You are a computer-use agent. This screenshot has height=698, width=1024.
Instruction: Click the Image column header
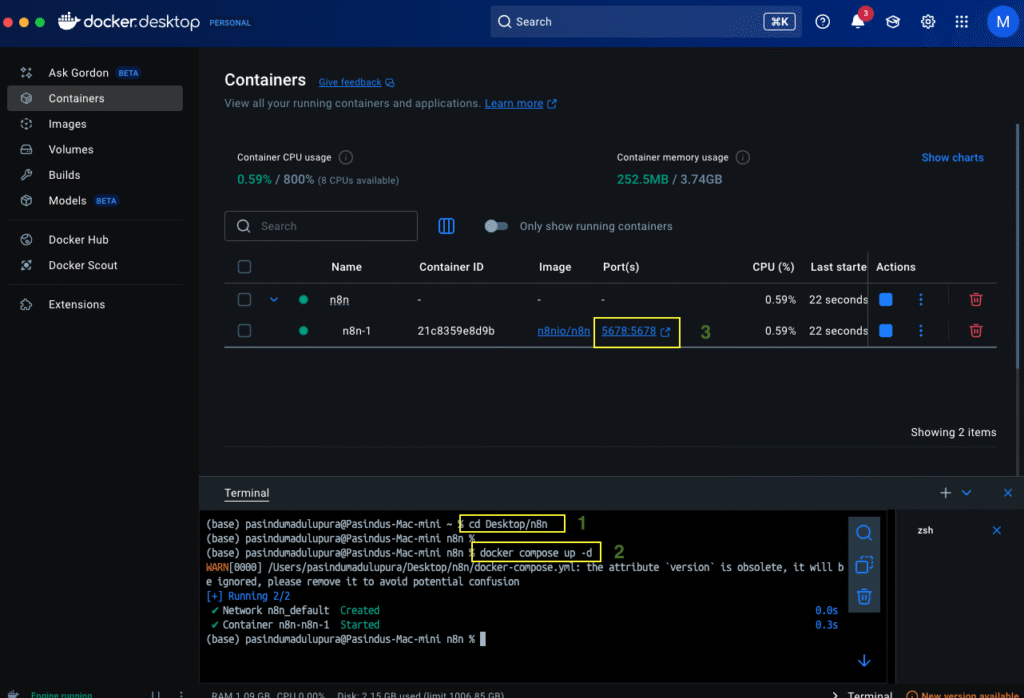click(555, 266)
